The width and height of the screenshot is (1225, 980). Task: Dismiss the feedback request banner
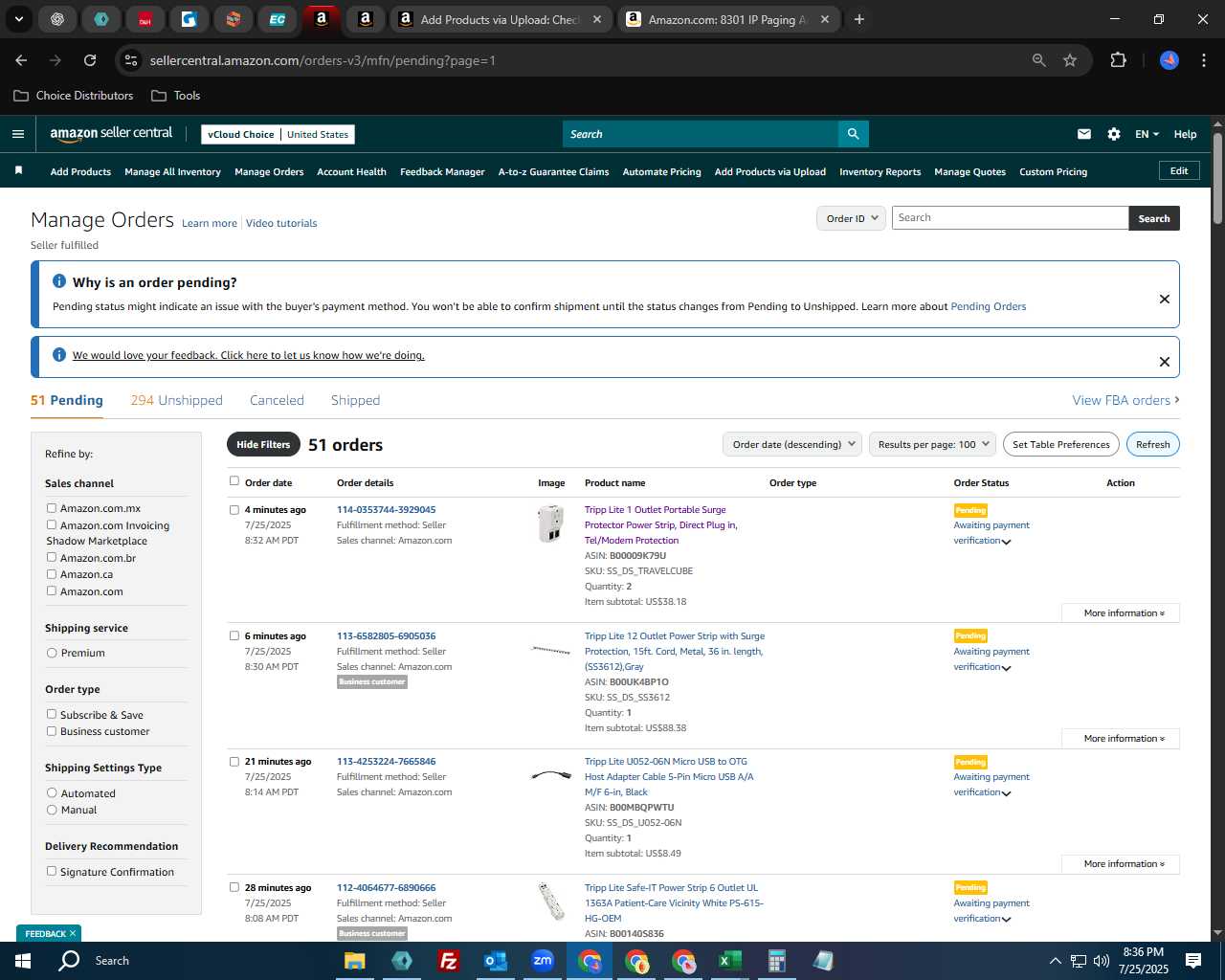pyautogui.click(x=1165, y=362)
